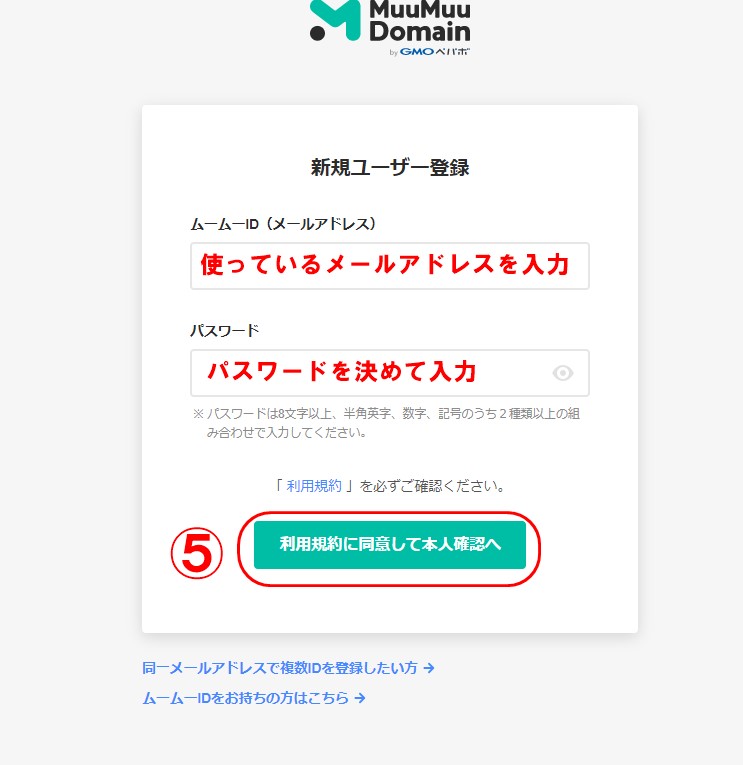This screenshot has height=765, width=743.
Task: Click the red 使っているメールアドレスを入力 annotation
Action: pos(385,265)
